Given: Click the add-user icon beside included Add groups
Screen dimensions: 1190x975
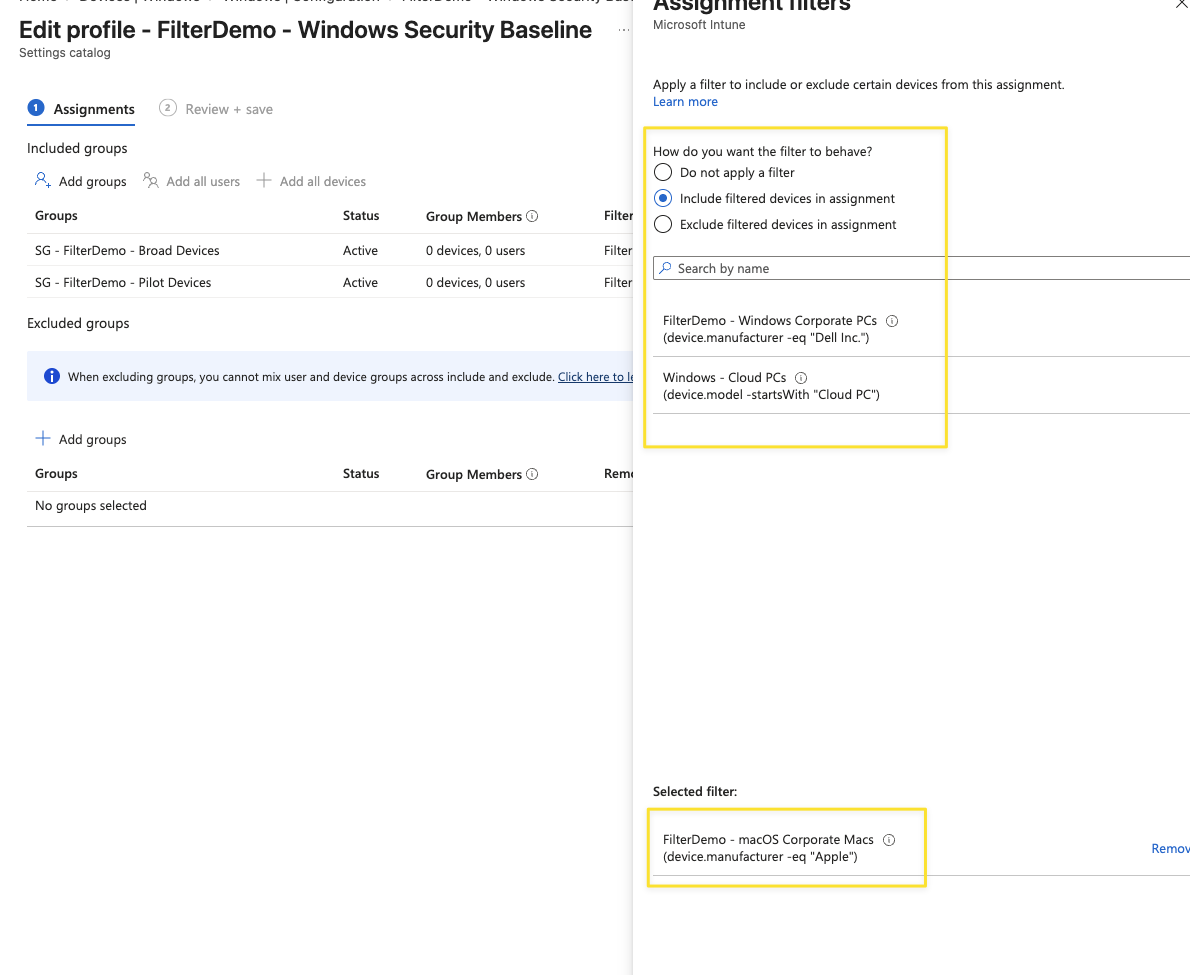Looking at the screenshot, I should tap(43, 180).
